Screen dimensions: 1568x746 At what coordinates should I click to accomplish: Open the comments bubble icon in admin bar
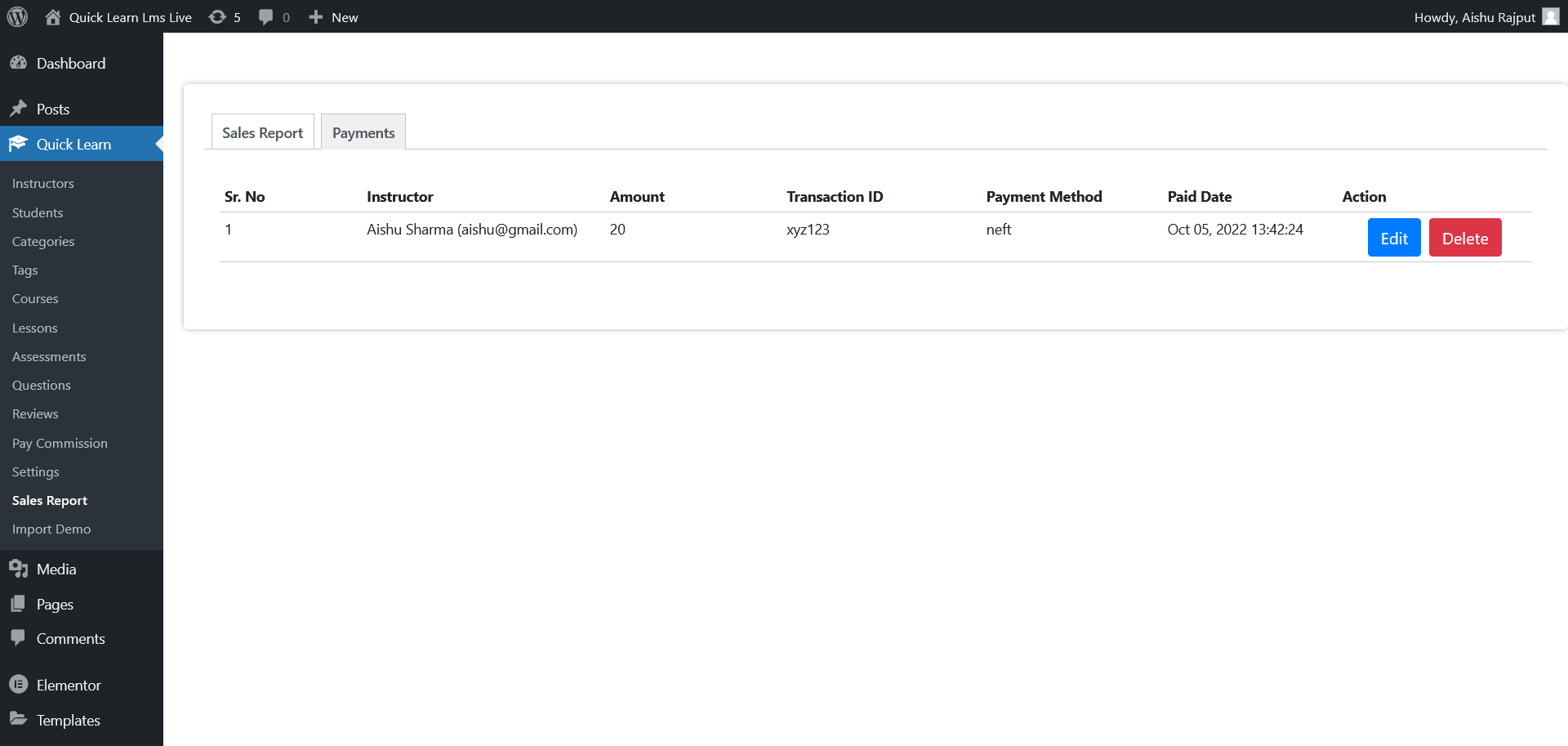click(x=265, y=16)
